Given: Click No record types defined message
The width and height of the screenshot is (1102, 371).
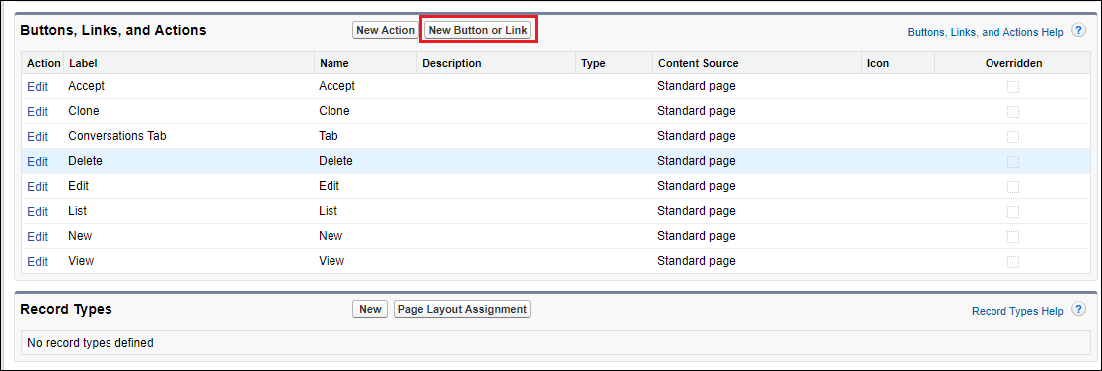Looking at the screenshot, I should pos(90,343).
